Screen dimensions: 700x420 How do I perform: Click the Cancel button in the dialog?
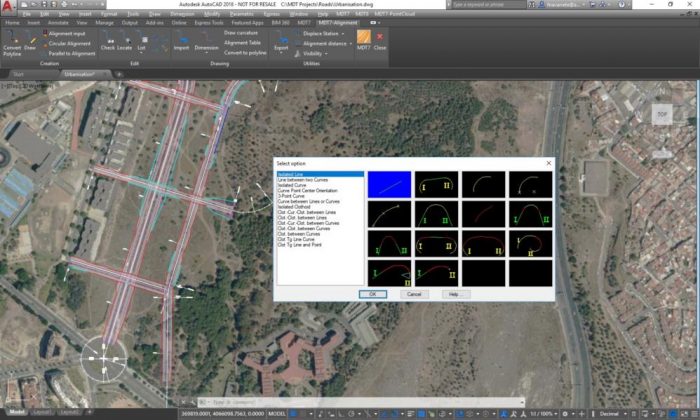(x=414, y=294)
